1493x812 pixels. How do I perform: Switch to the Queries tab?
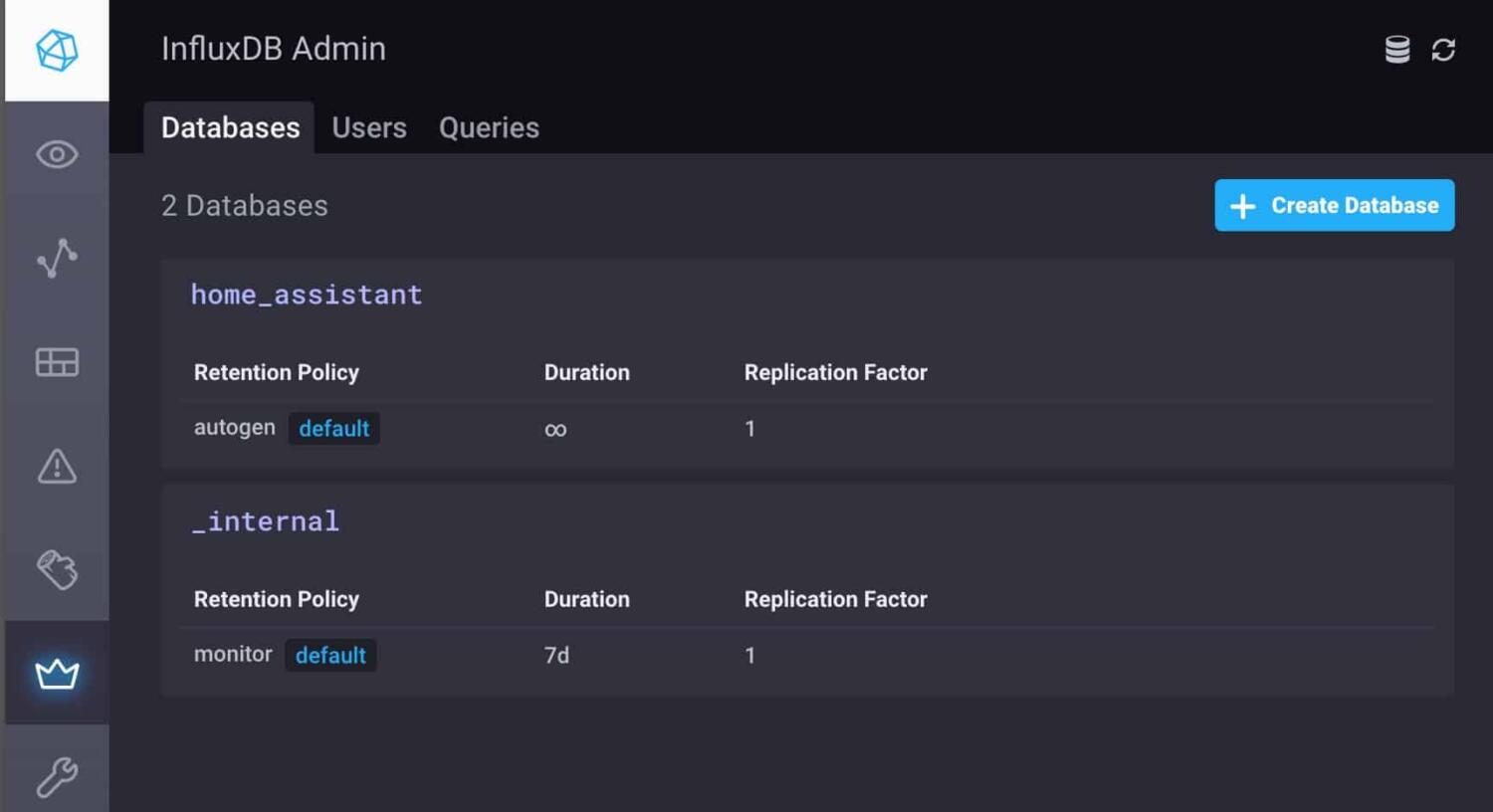tap(489, 127)
